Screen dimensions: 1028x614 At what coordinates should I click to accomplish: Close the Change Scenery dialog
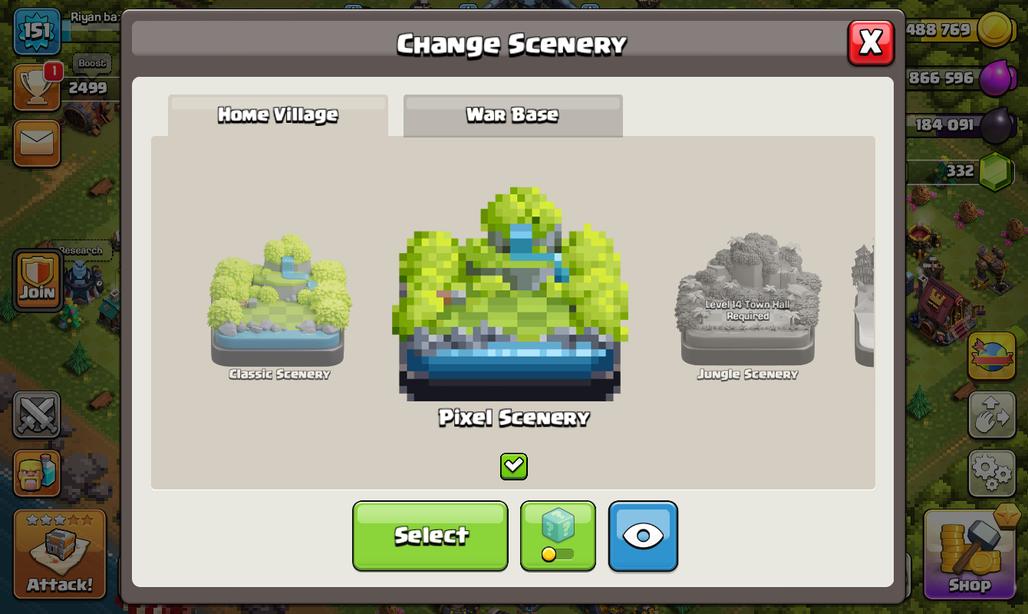(871, 43)
